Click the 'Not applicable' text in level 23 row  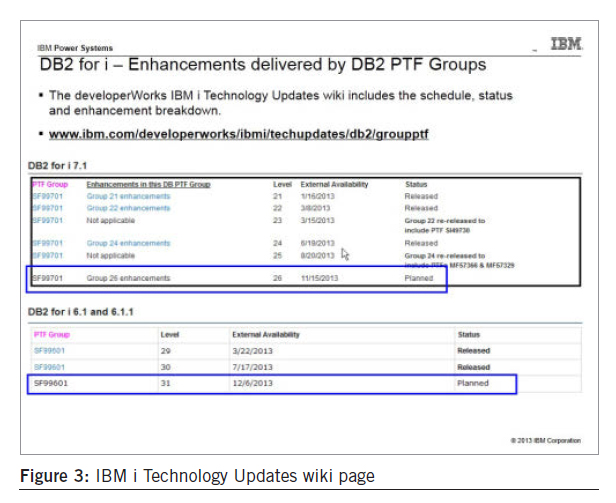pos(110,220)
